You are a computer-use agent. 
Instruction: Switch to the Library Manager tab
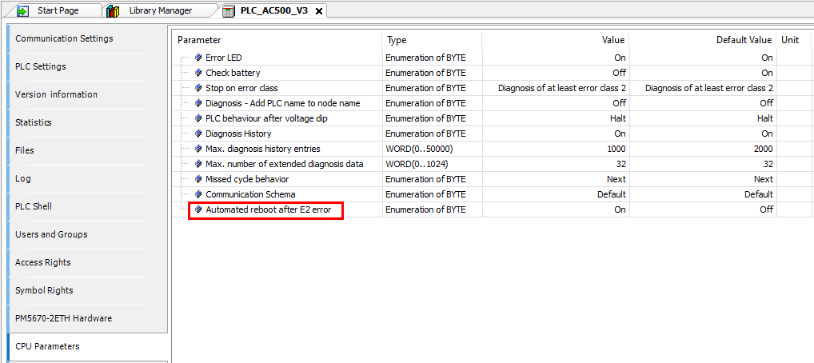pos(160,10)
